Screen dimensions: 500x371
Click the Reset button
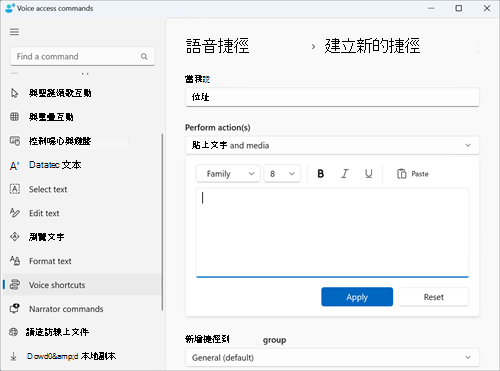click(434, 297)
